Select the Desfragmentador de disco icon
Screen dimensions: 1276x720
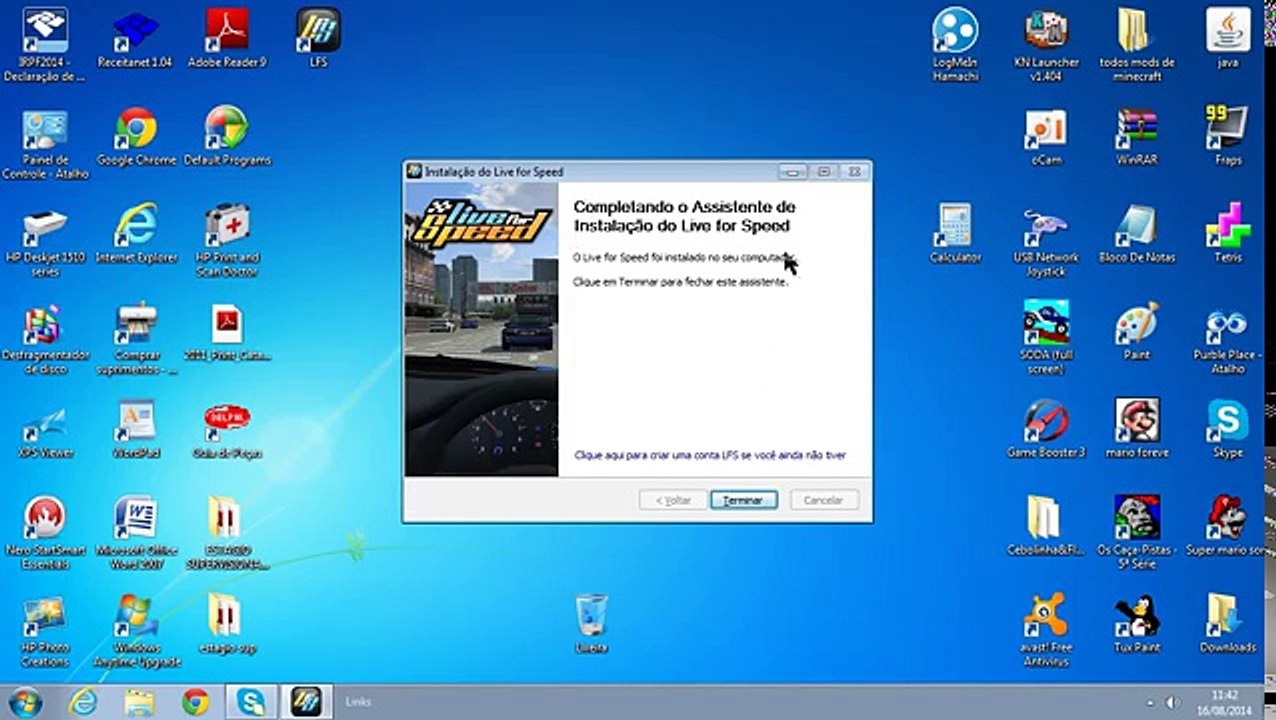coord(44,339)
